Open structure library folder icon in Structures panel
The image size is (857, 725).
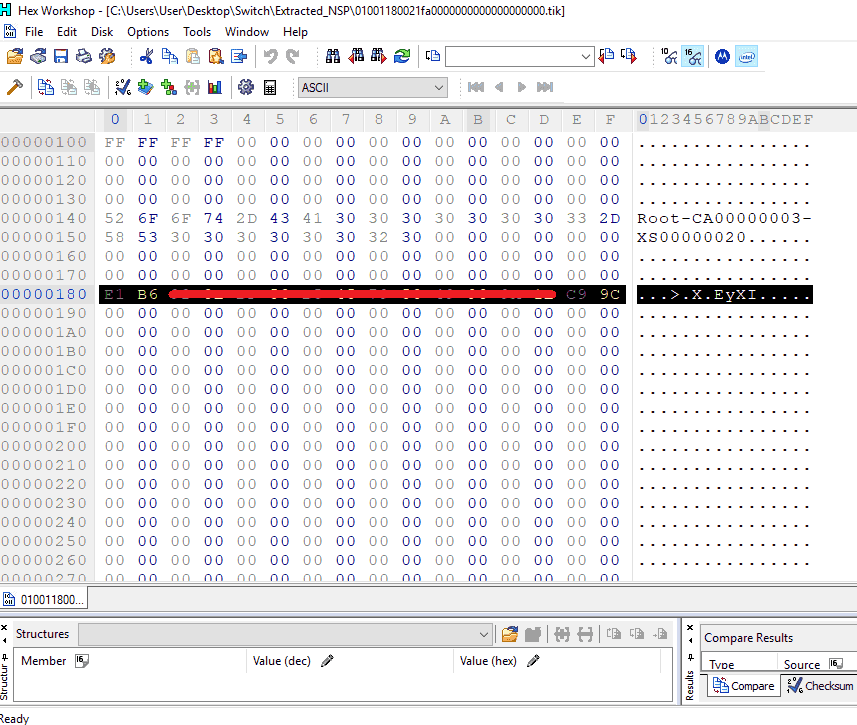tap(510, 634)
